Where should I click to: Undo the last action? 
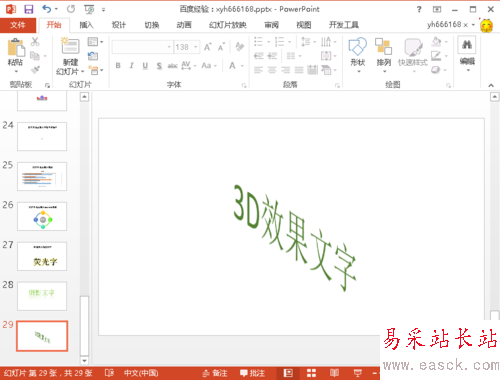(46, 9)
